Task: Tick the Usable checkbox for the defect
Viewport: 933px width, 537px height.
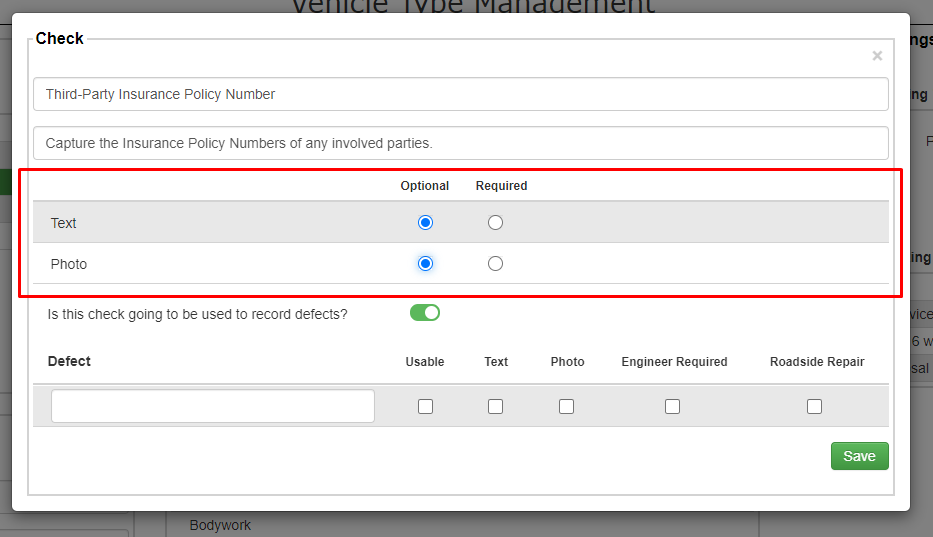Action: click(425, 407)
